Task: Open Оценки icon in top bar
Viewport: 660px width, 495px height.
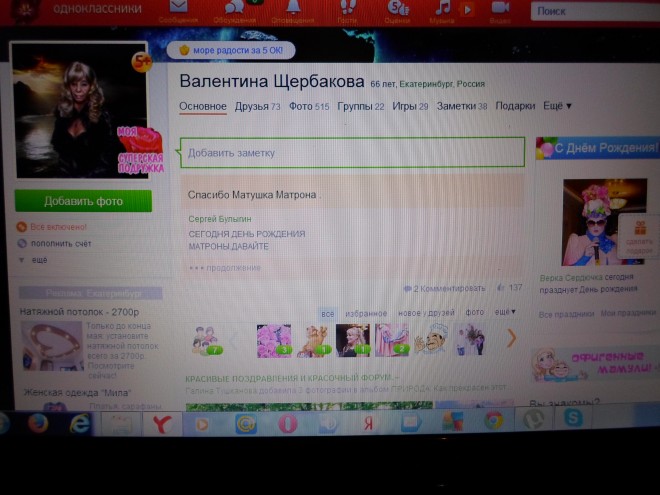Action: coord(398,7)
